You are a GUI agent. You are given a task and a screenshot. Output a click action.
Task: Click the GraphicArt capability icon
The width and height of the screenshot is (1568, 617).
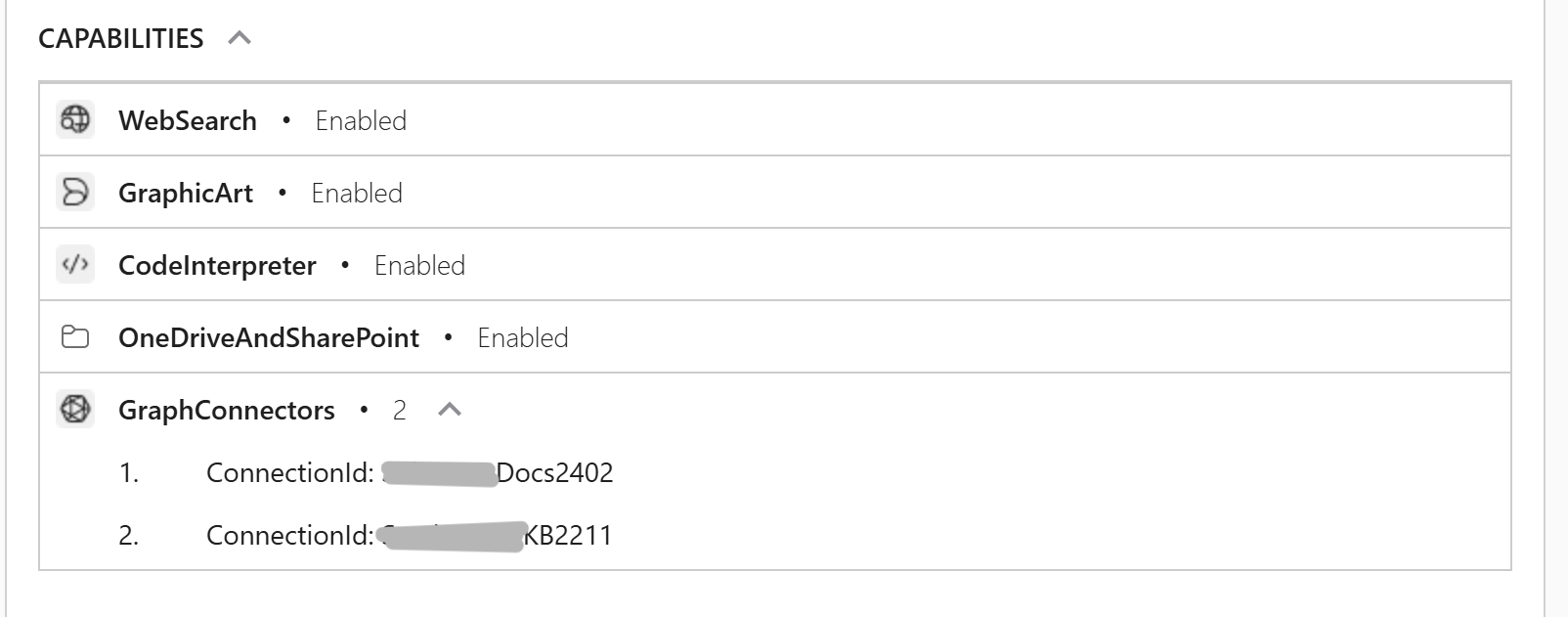pos(75,193)
